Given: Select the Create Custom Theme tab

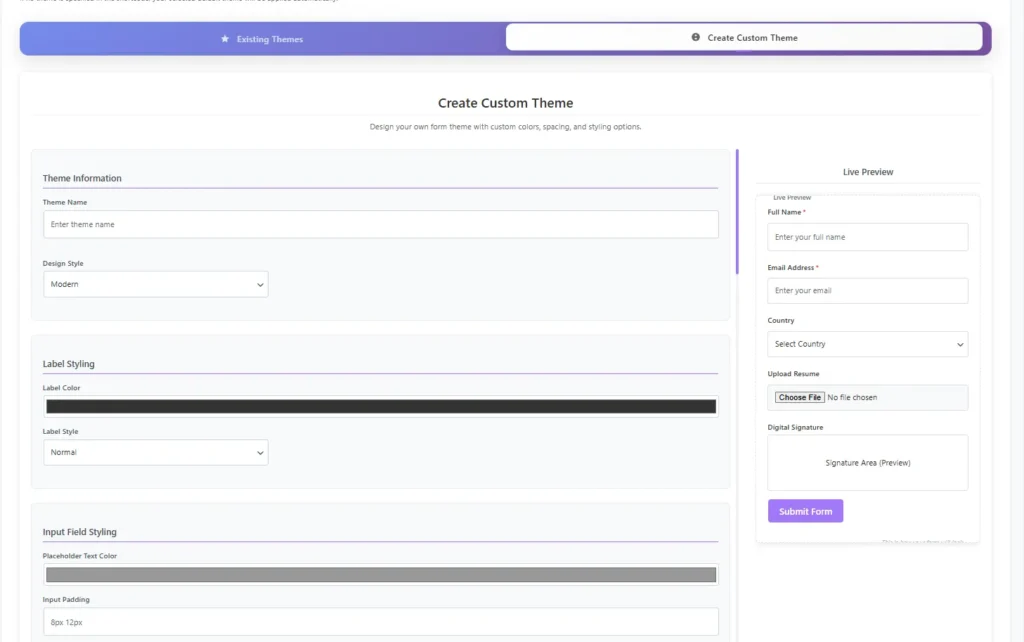Looking at the screenshot, I should point(744,37).
